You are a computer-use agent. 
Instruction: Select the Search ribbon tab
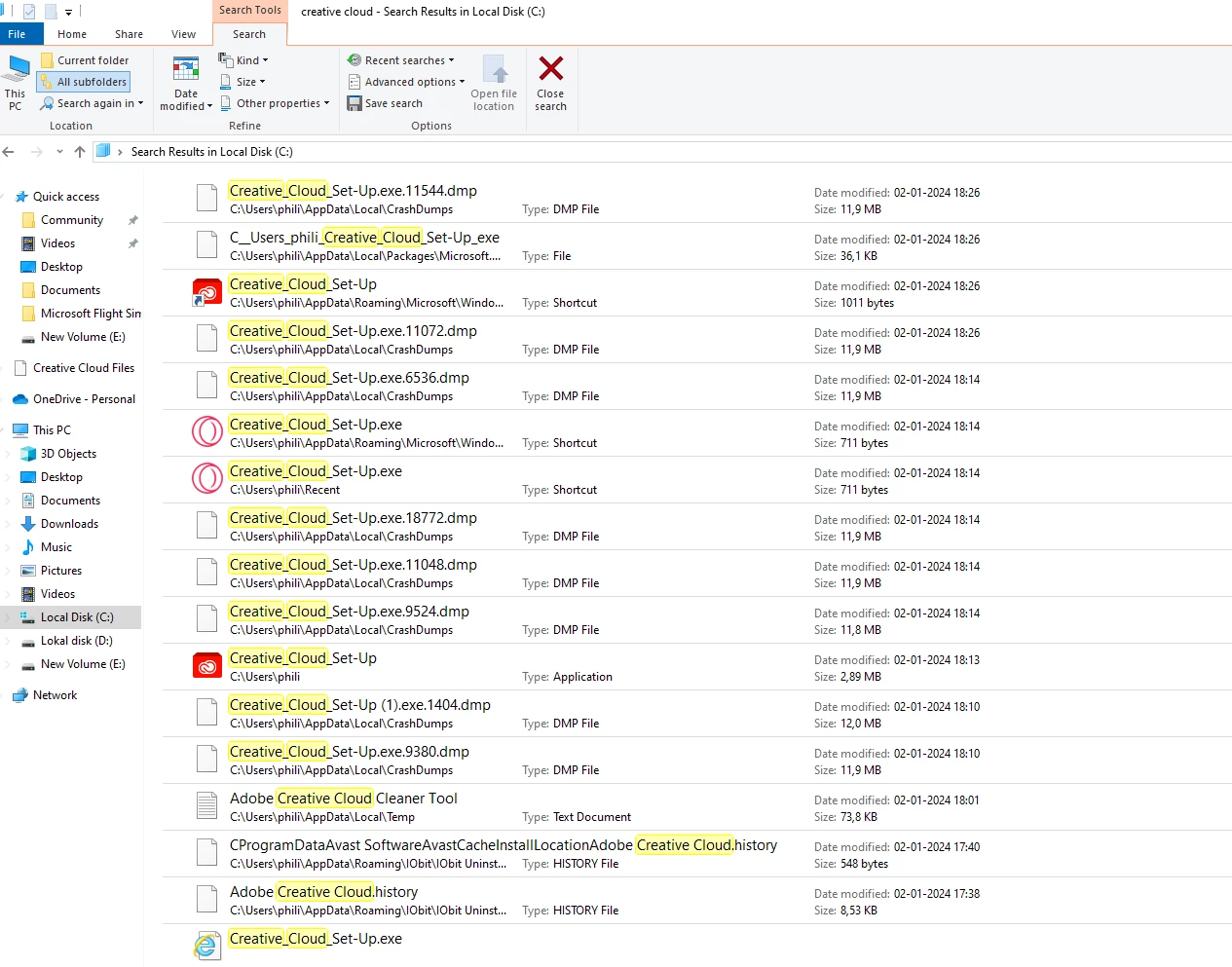249,34
